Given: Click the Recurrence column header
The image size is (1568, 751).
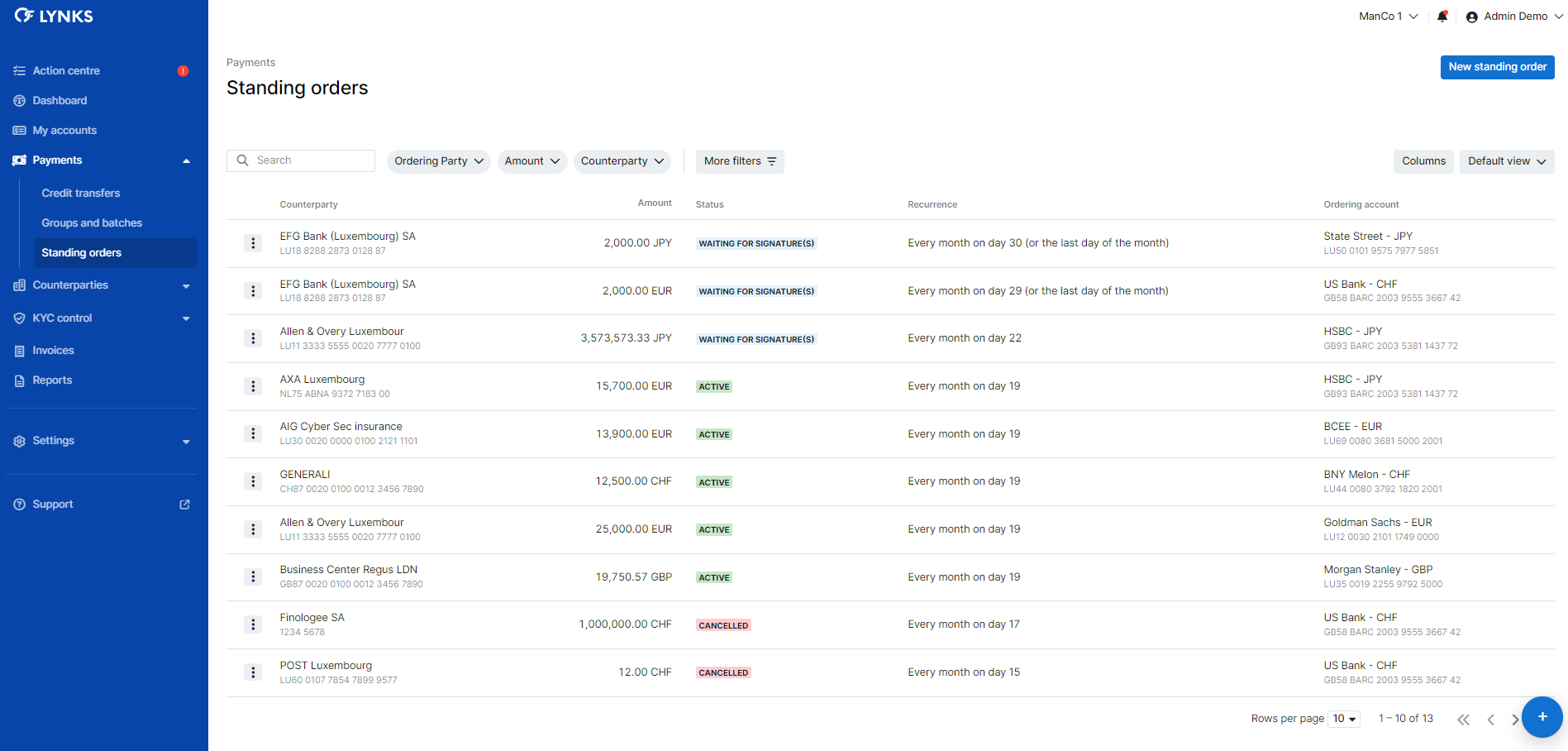Looking at the screenshot, I should pyautogui.click(x=932, y=205).
